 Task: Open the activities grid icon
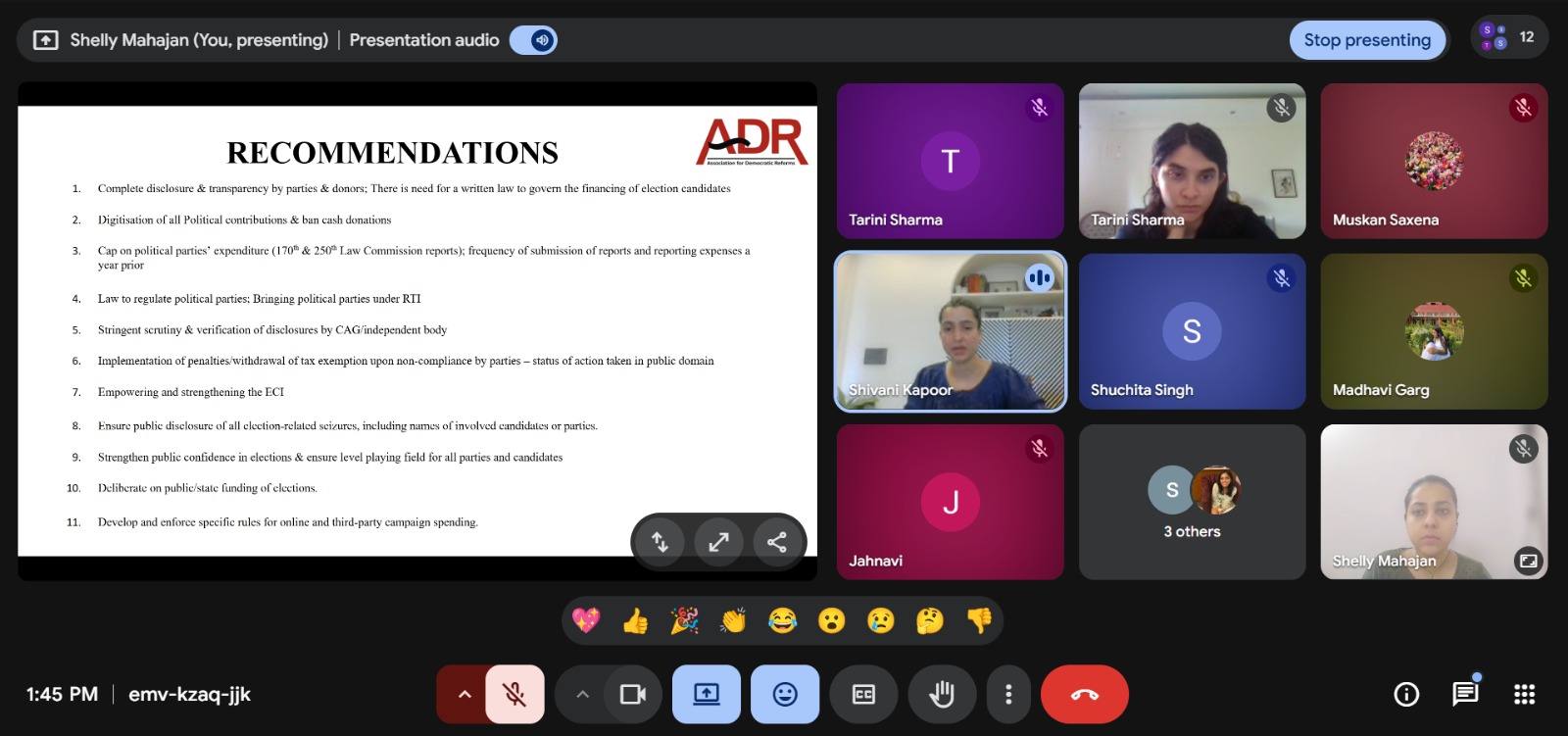1524,695
